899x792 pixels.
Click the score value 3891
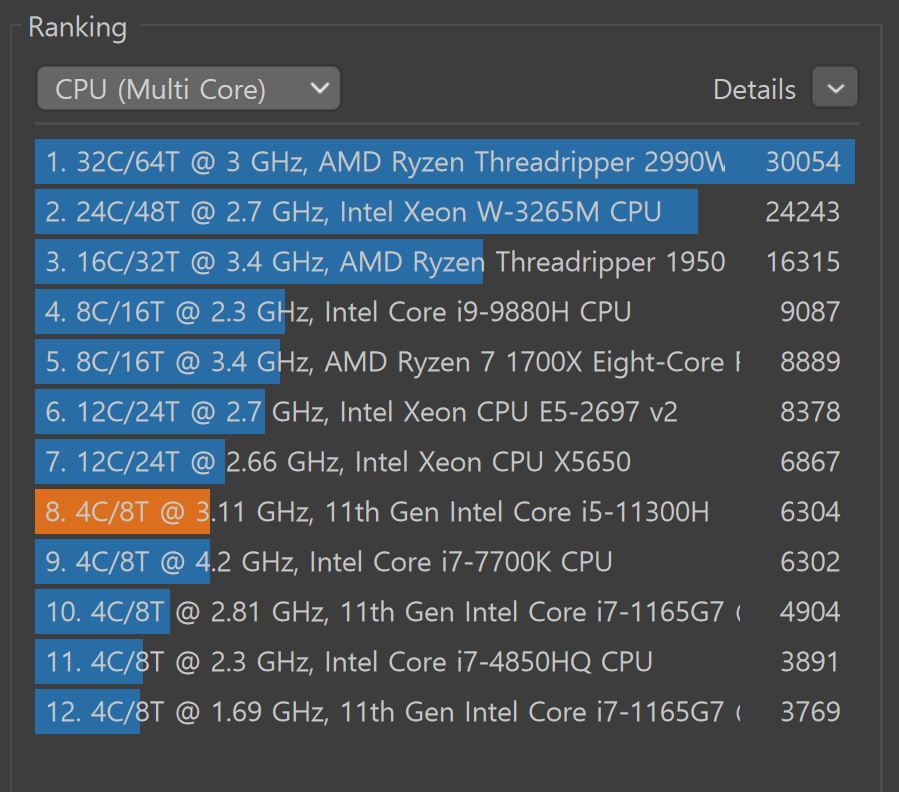pyautogui.click(x=810, y=662)
